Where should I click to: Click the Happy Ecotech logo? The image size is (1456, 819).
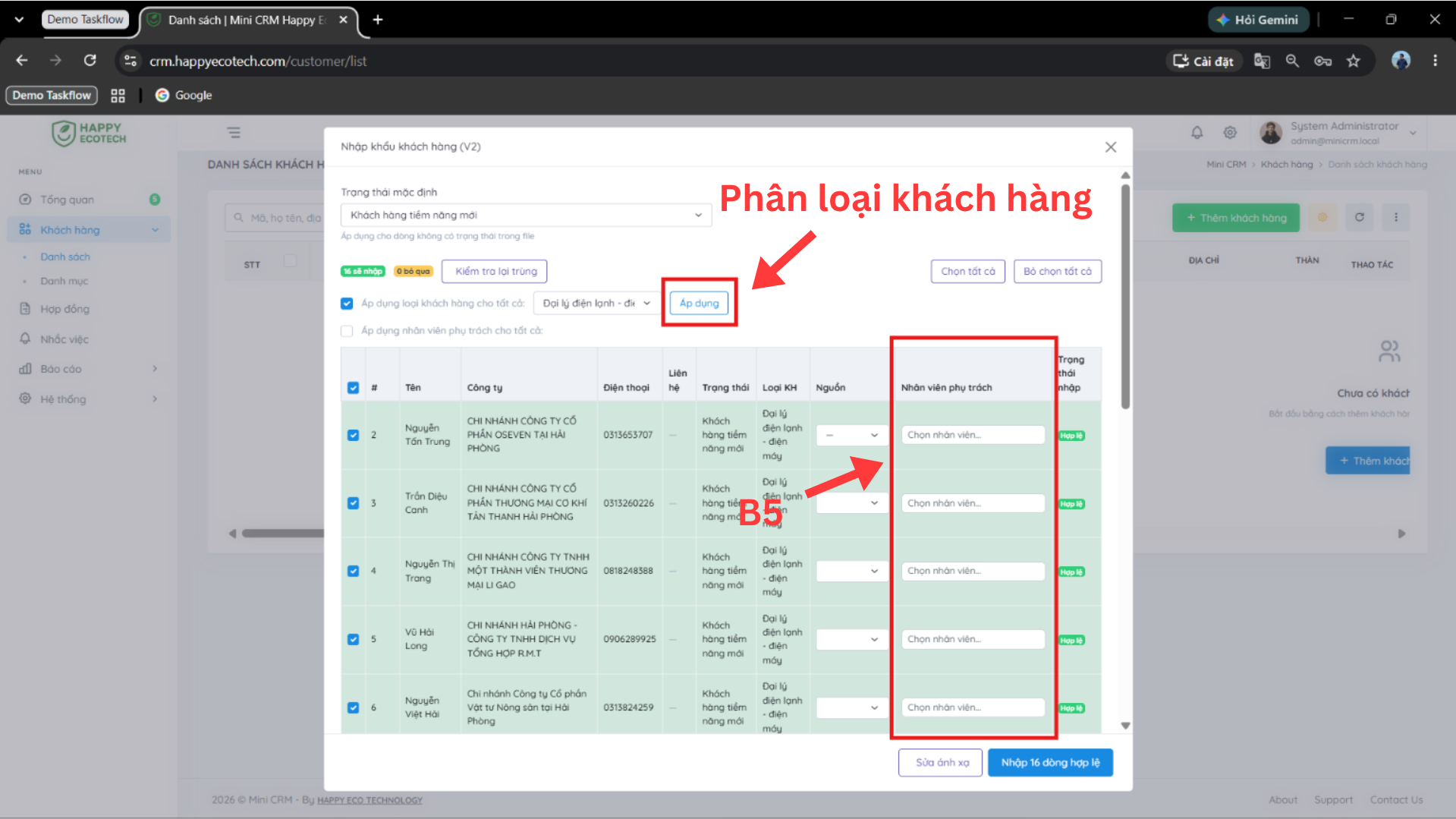point(89,134)
